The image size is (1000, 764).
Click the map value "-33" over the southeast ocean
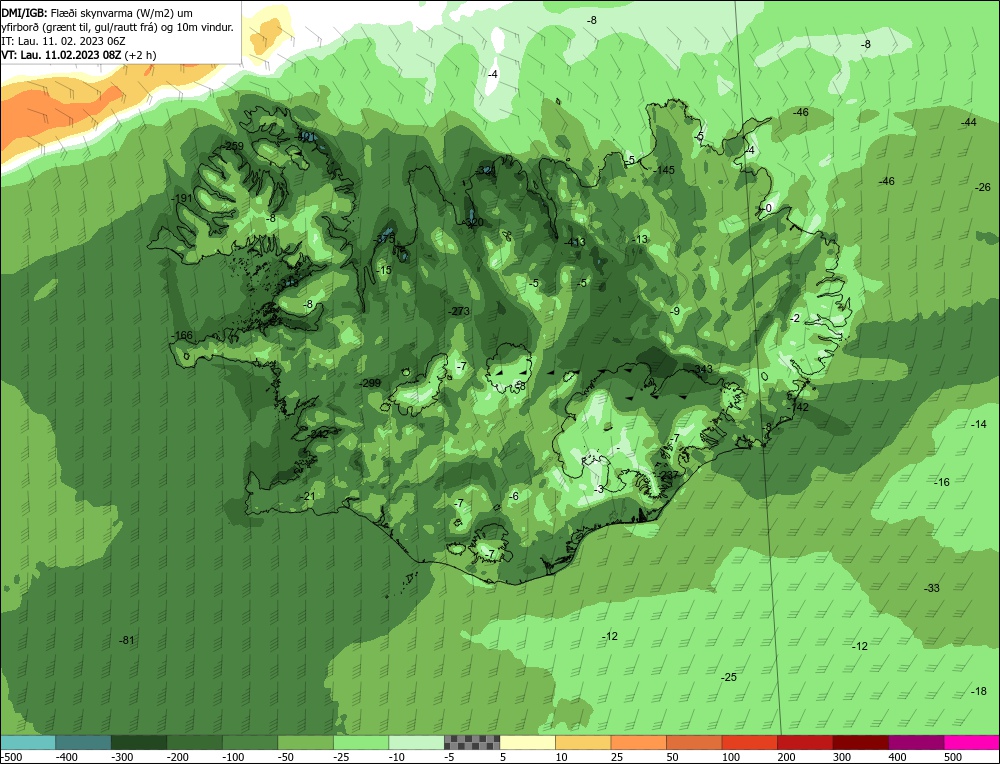pos(932,588)
